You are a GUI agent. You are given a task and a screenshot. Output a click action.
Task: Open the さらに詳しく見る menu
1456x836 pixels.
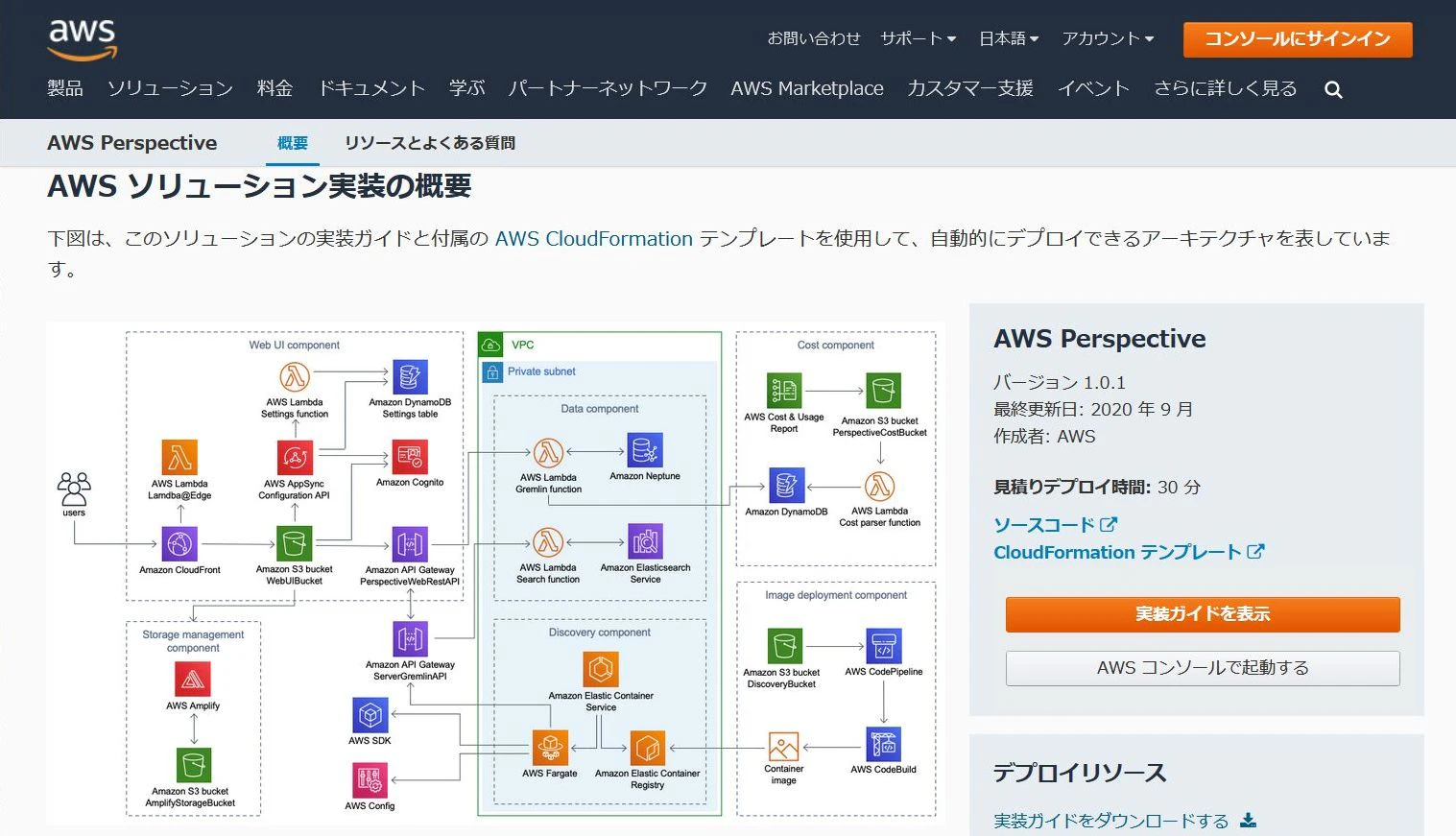[x=1225, y=88]
